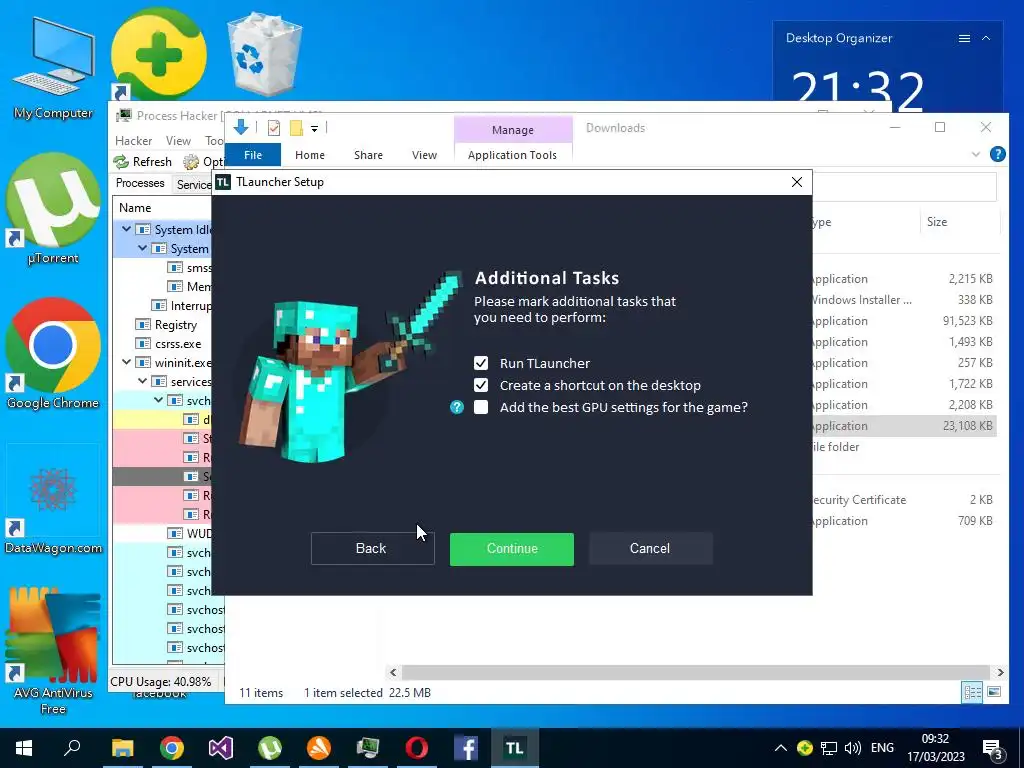
Task: Select the Processes tab in Process Hacker
Action: coord(140,184)
